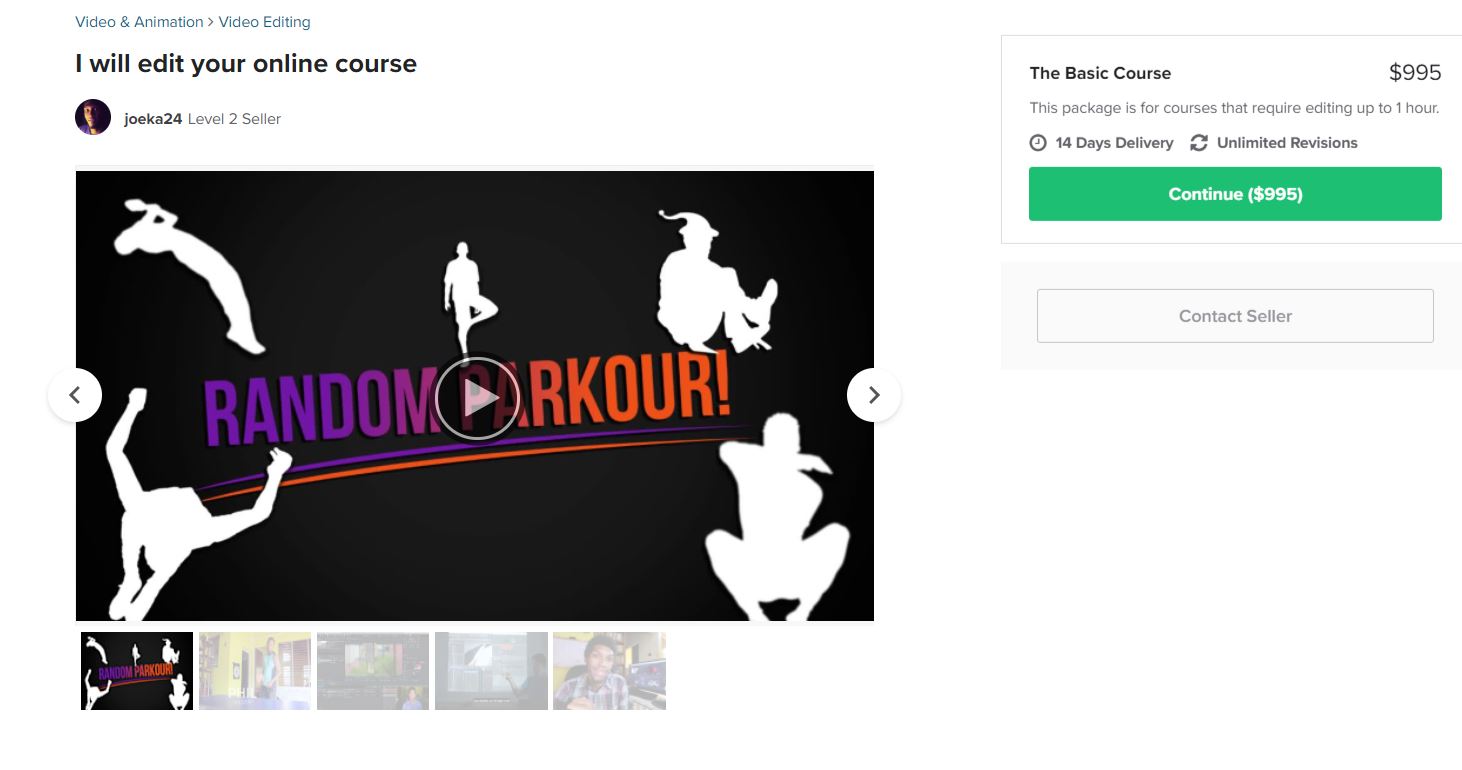Click Continue ($995) button
The height and width of the screenshot is (770, 1462).
tap(1235, 194)
